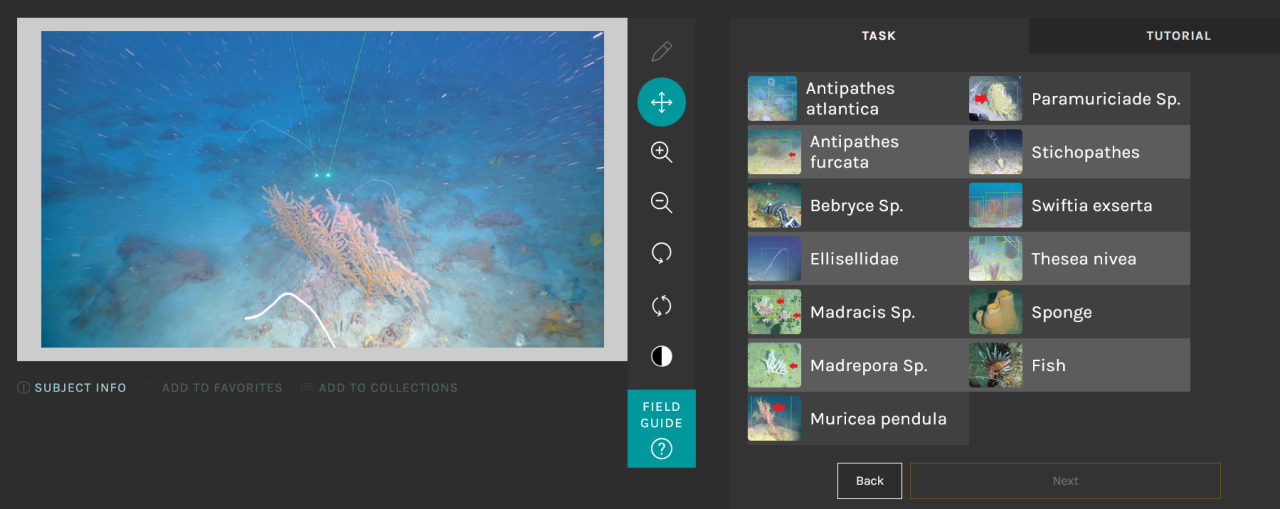Rotate the subject image
The width and height of the screenshot is (1280, 509).
(661, 254)
